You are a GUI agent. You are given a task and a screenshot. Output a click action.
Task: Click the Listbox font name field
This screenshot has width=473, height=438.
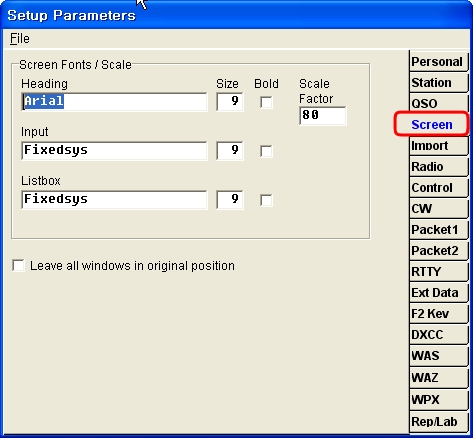click(114, 200)
